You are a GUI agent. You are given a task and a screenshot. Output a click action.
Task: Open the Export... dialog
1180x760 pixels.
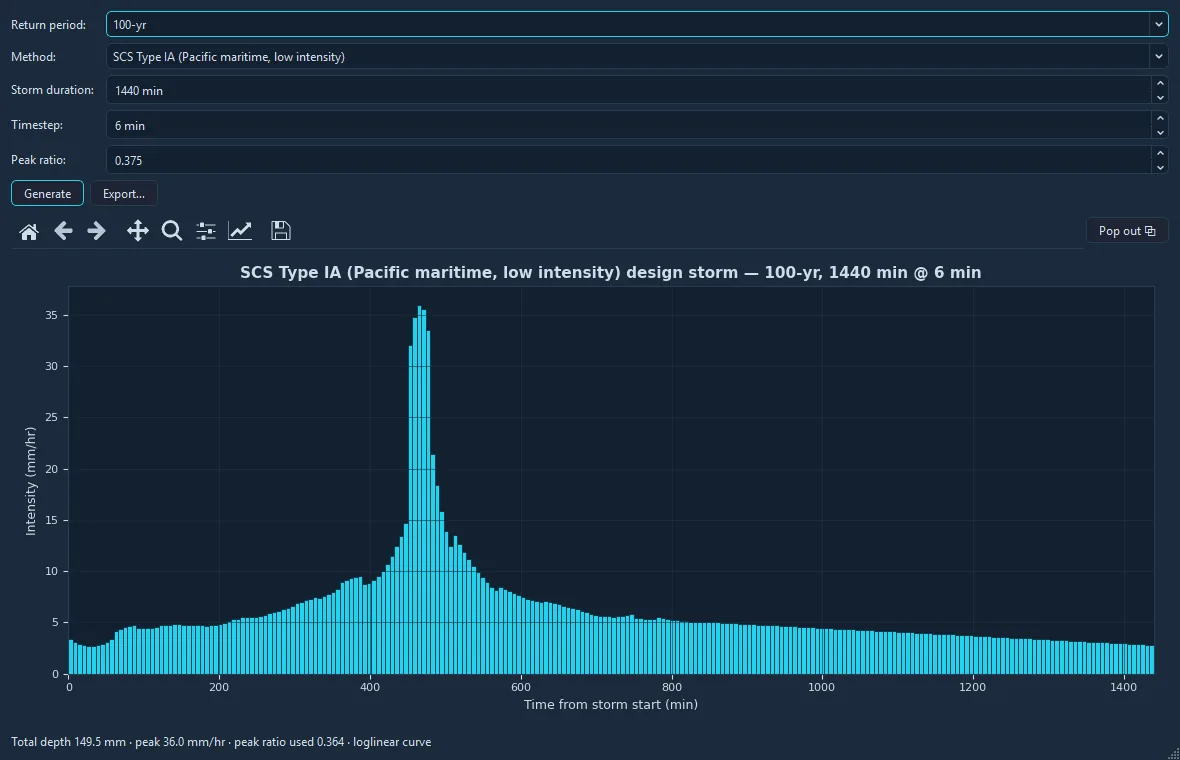pyautogui.click(x=124, y=193)
